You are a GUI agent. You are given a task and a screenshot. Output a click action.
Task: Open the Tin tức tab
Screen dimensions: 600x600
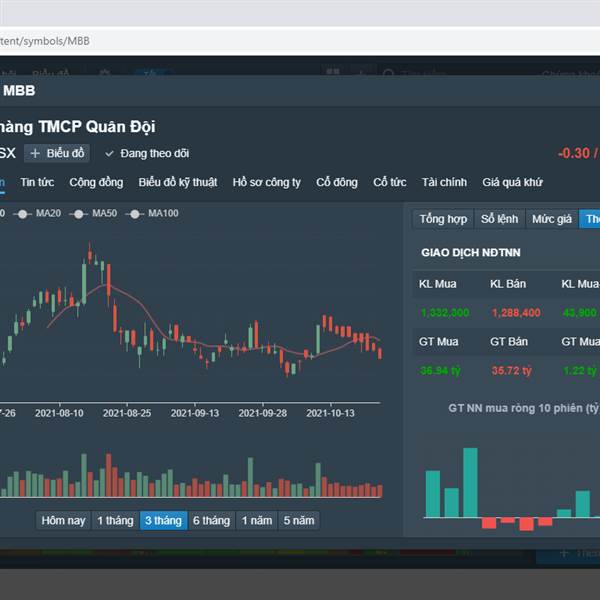click(37, 182)
